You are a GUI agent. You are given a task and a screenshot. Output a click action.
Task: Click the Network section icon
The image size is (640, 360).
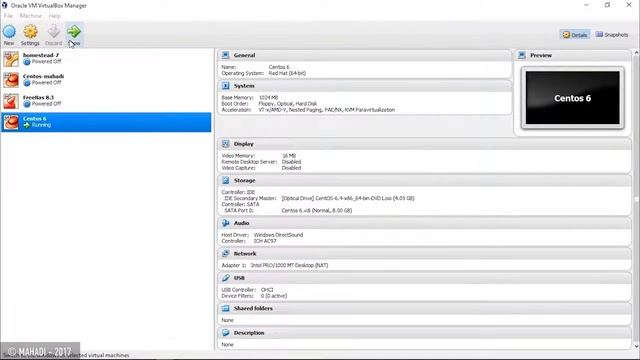pos(225,253)
